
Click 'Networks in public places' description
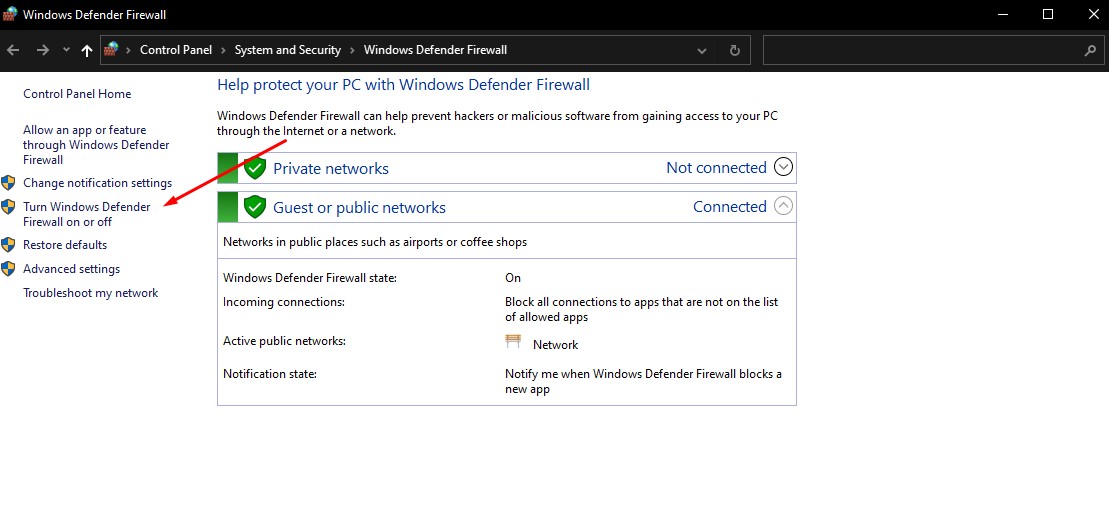(x=375, y=243)
